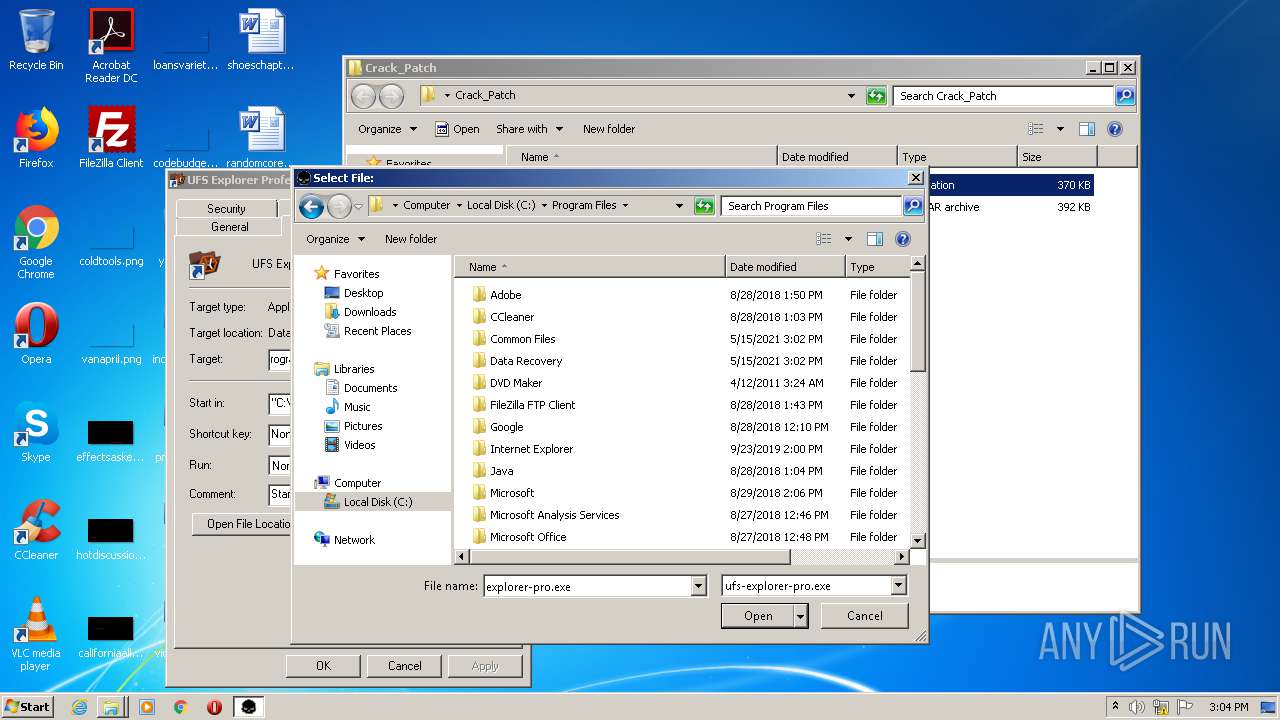1280x720 pixels.
Task: Open Share with dropdown in Crack_Patch window
Action: [529, 129]
